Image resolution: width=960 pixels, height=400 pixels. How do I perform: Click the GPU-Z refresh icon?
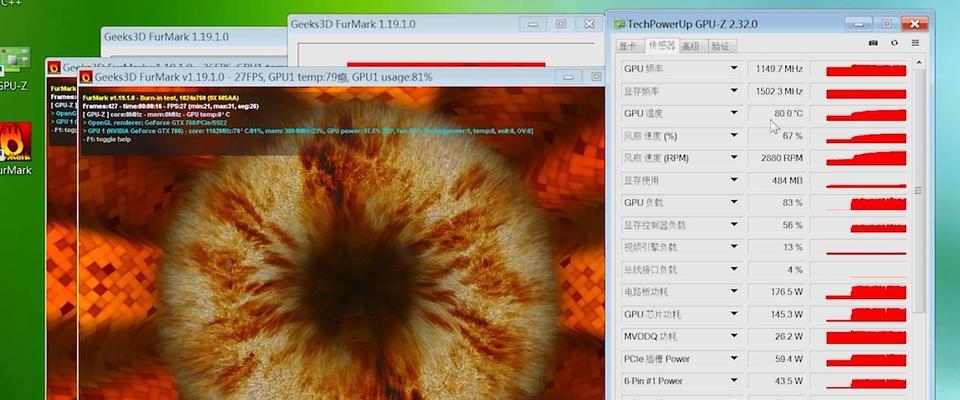coord(894,43)
